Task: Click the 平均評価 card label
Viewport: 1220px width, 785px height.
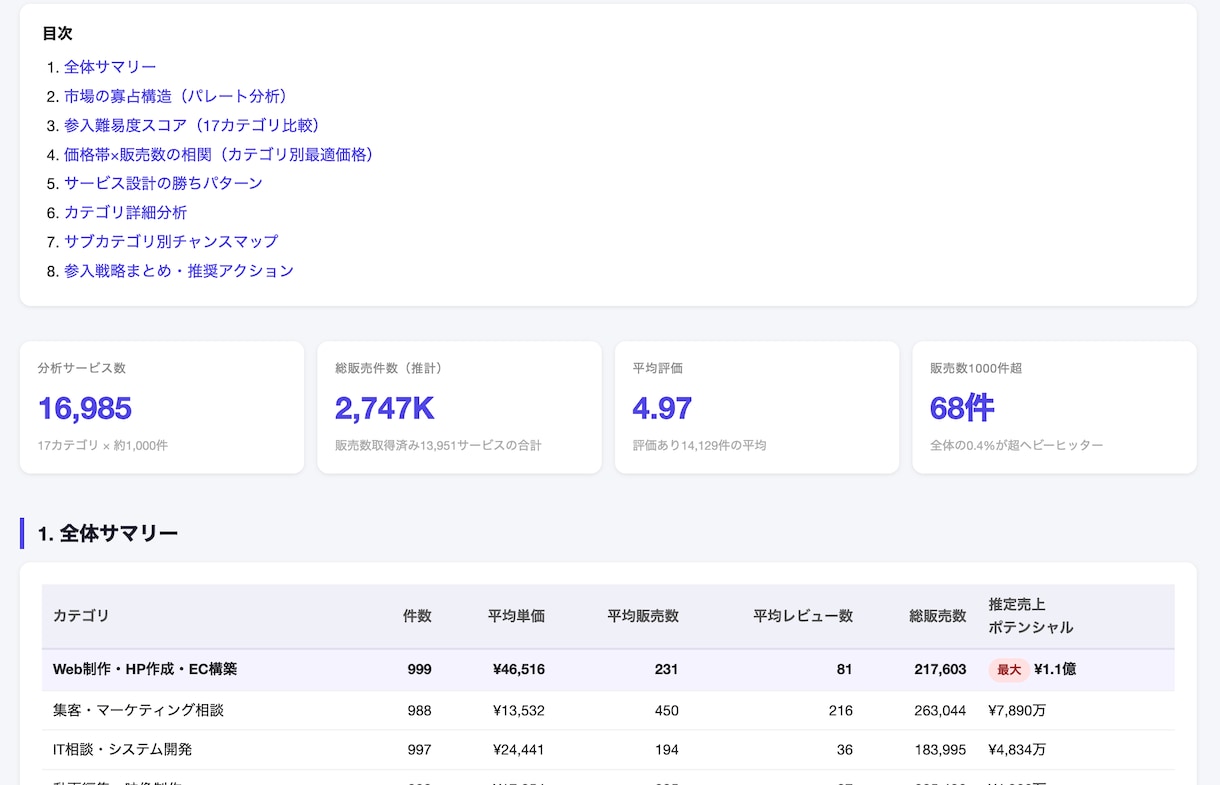Action: click(658, 368)
